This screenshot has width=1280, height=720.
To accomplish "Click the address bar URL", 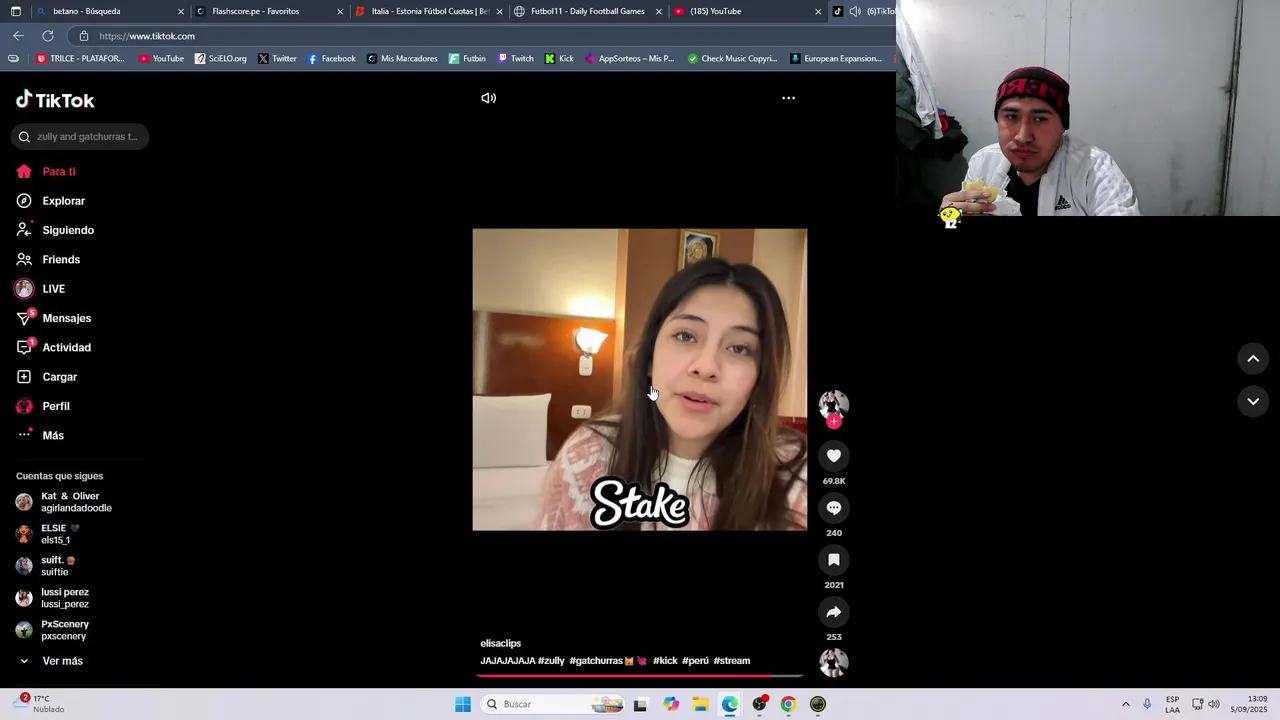I will [147, 36].
